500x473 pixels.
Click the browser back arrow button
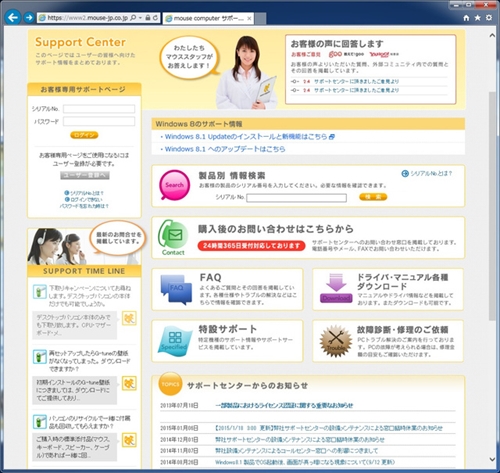click(13, 17)
